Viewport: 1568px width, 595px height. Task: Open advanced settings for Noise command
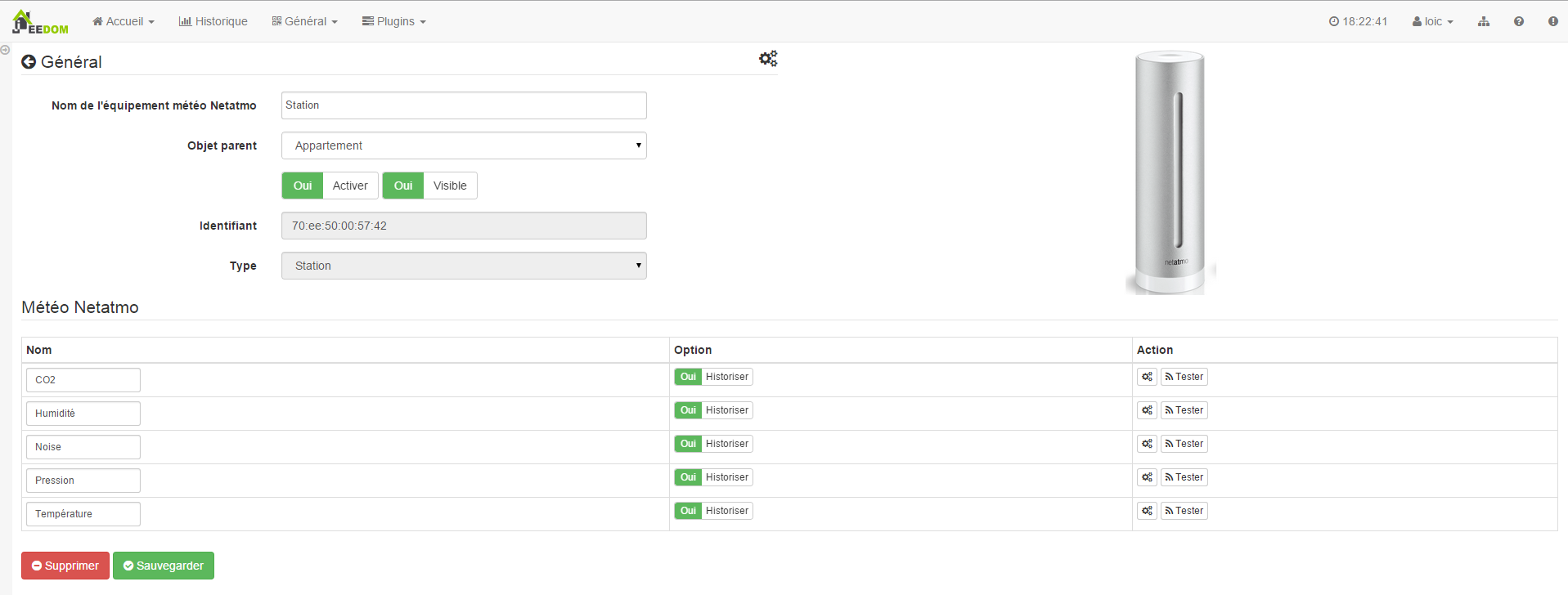click(1148, 444)
